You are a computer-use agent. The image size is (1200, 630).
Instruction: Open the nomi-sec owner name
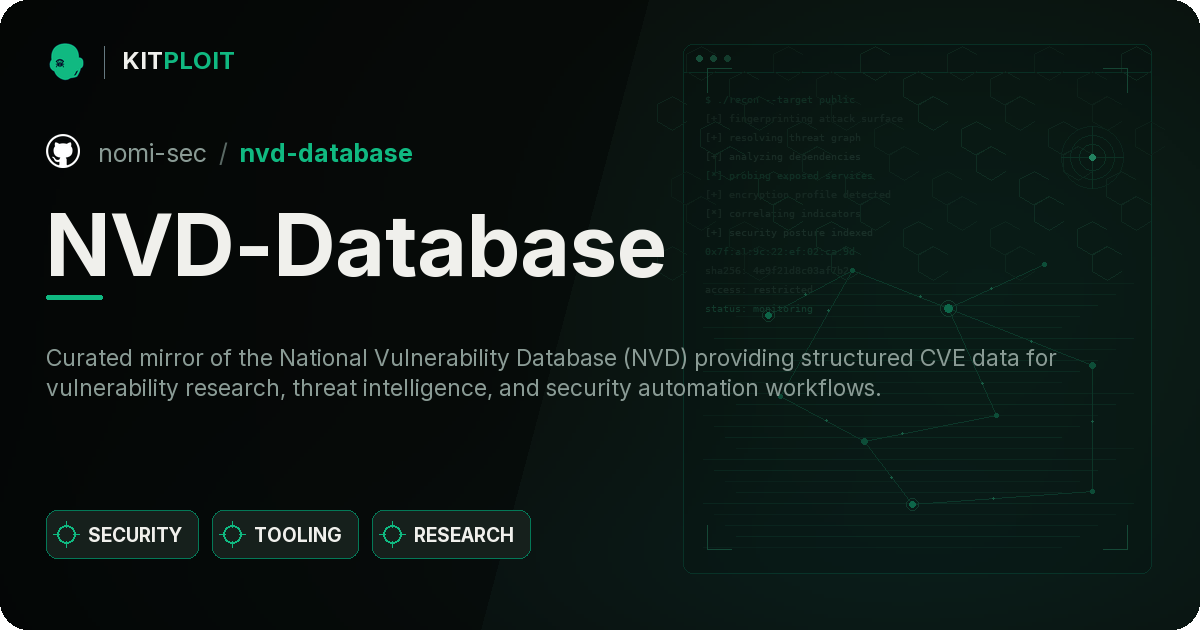click(152, 153)
